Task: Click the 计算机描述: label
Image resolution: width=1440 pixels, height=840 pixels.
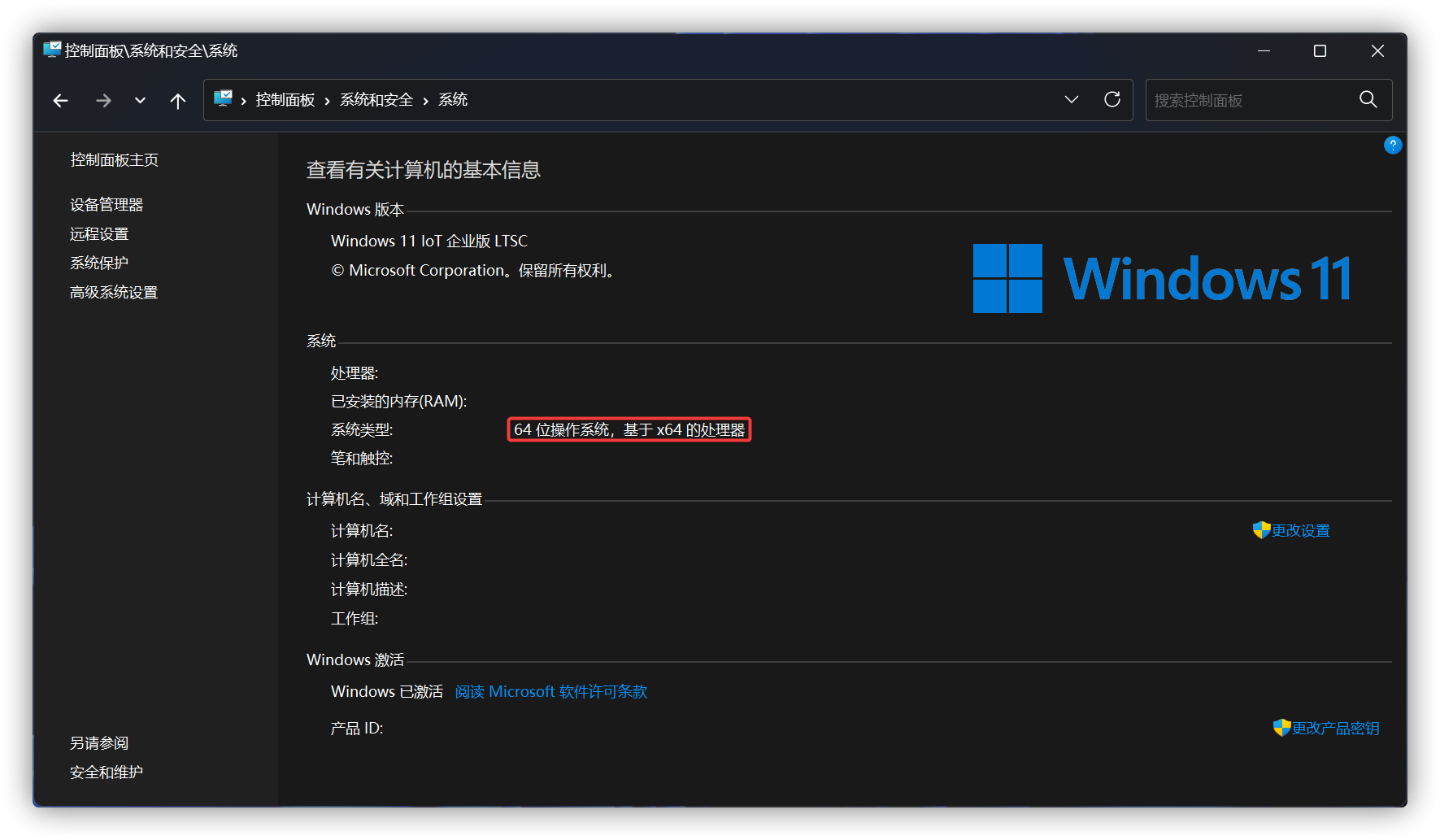Action: tap(369, 590)
